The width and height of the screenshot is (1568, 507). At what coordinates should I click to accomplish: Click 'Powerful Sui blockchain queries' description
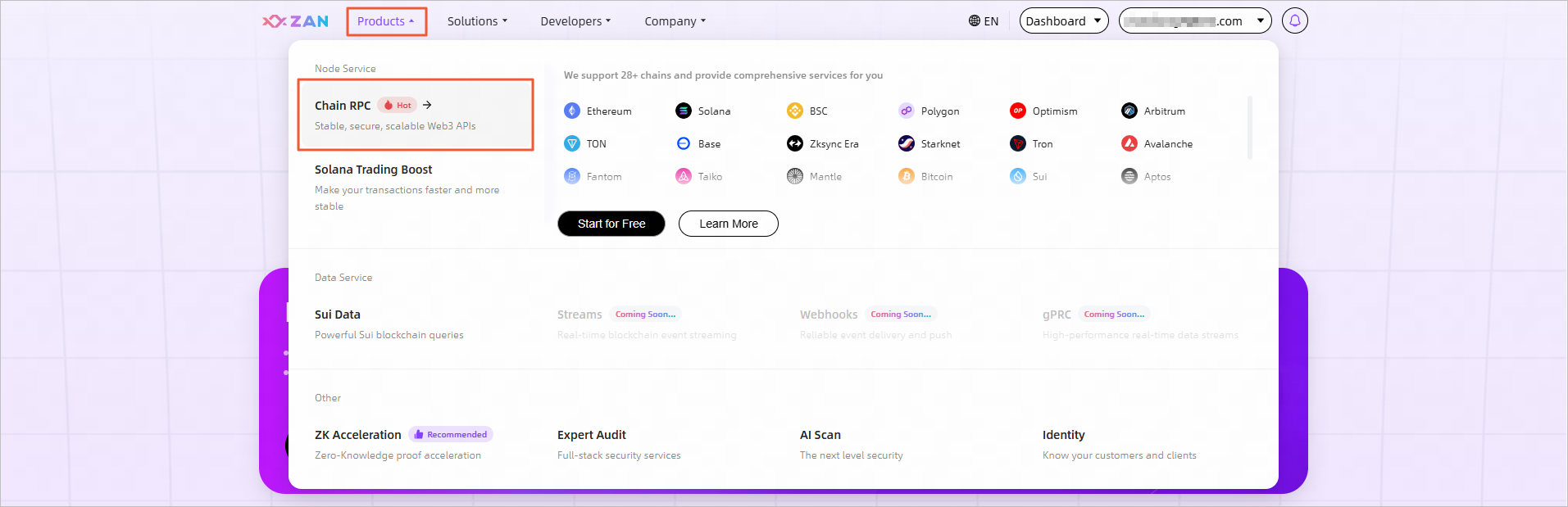click(x=389, y=334)
